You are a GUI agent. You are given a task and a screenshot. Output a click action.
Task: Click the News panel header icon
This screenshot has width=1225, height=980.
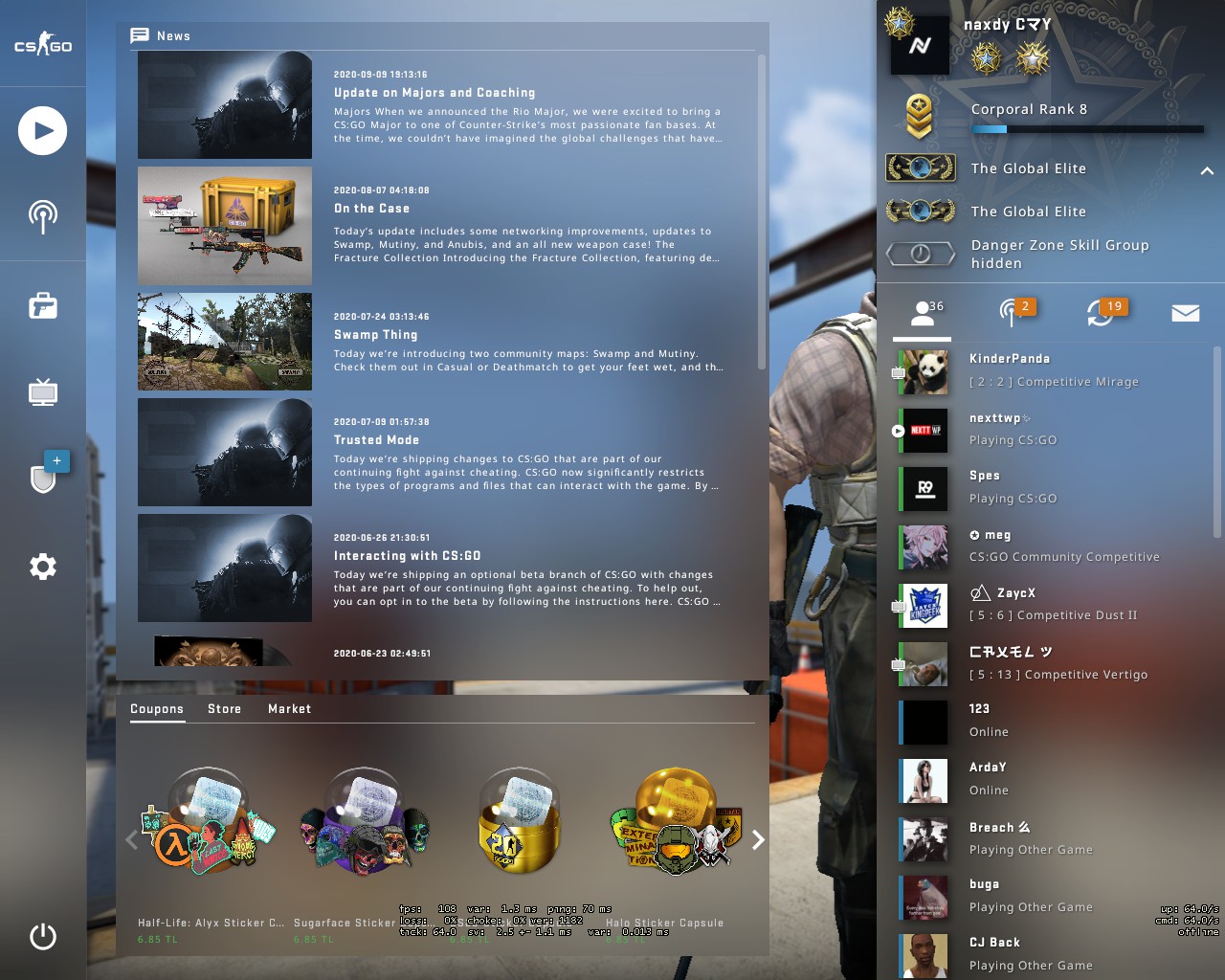pyautogui.click(x=140, y=35)
